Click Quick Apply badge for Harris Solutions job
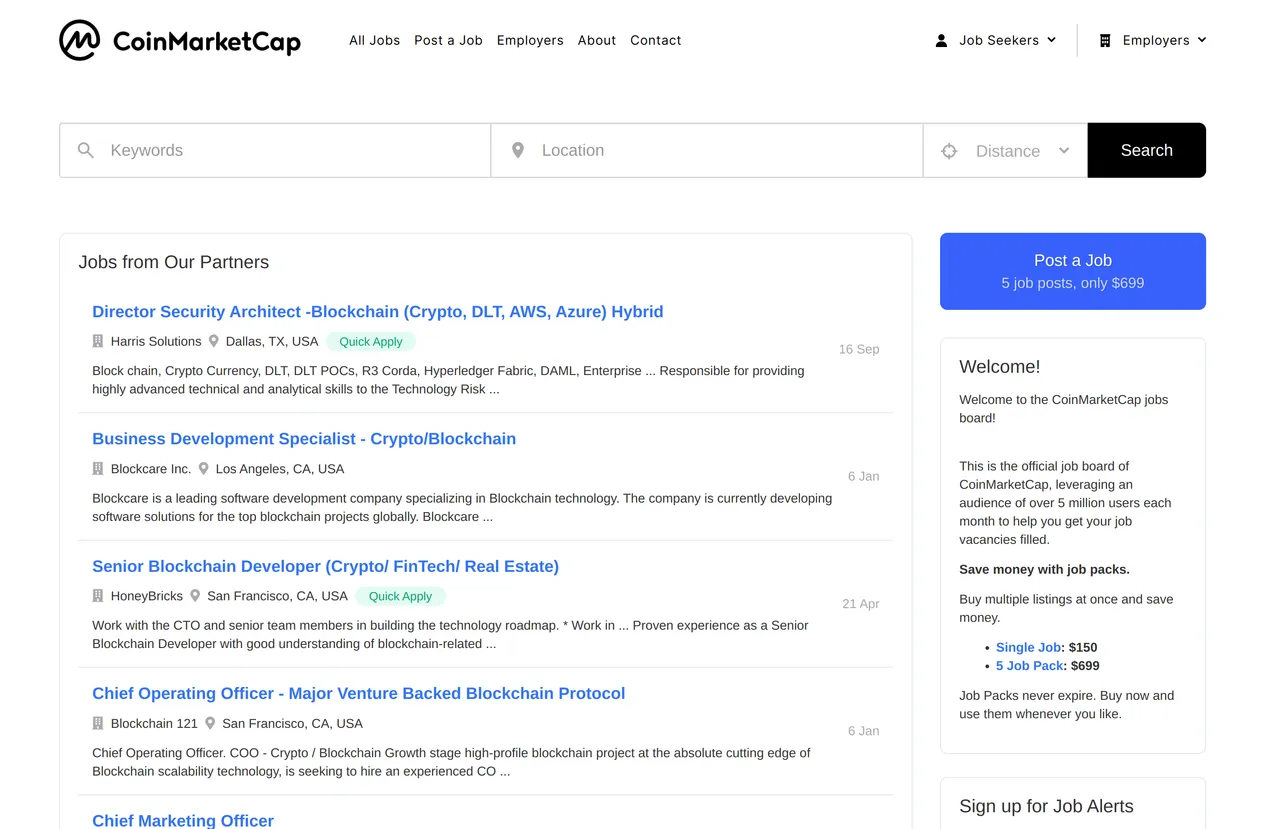The height and width of the screenshot is (829, 1280). pyautogui.click(x=371, y=341)
